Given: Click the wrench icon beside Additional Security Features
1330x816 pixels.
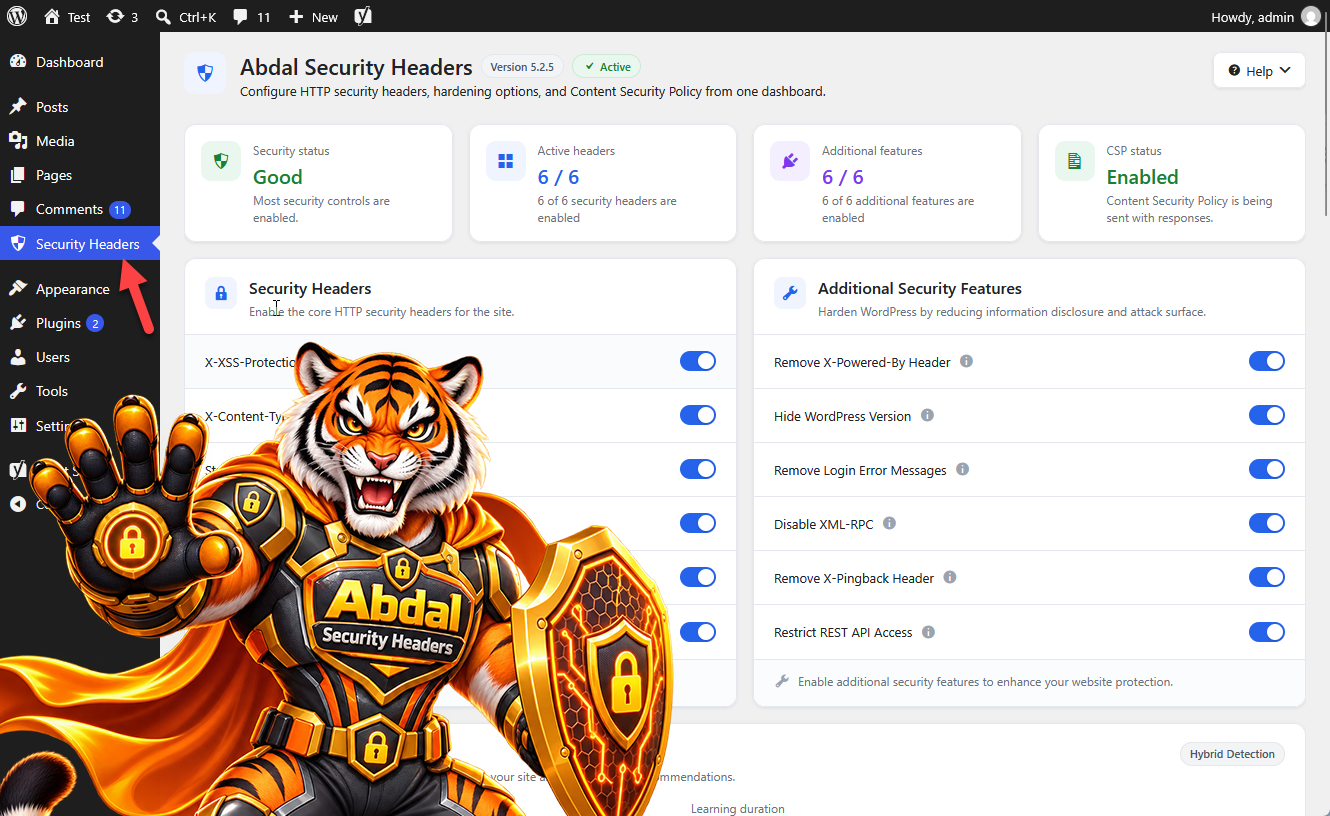Looking at the screenshot, I should pos(790,293).
